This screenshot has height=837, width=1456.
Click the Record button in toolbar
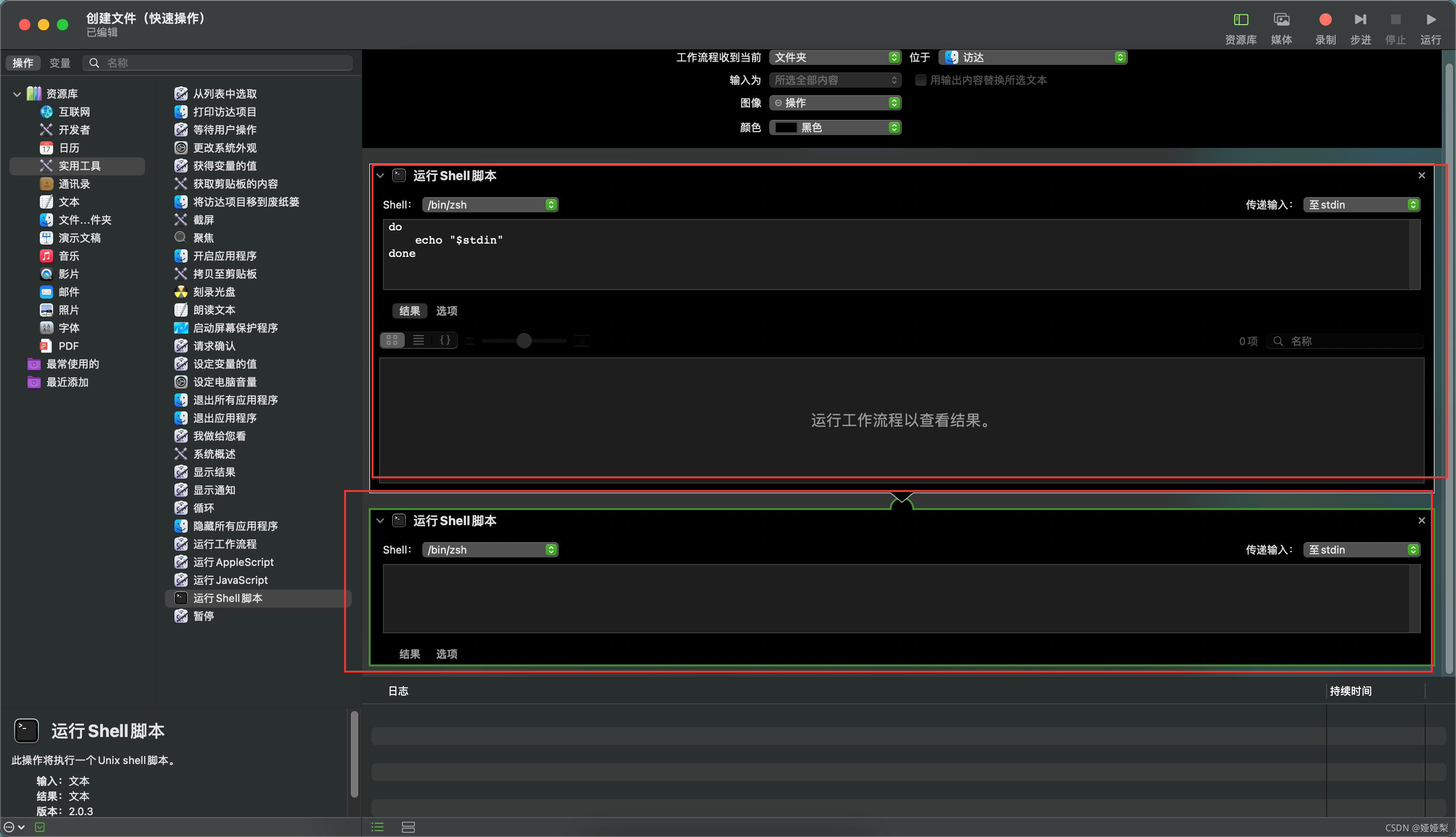click(1325, 20)
